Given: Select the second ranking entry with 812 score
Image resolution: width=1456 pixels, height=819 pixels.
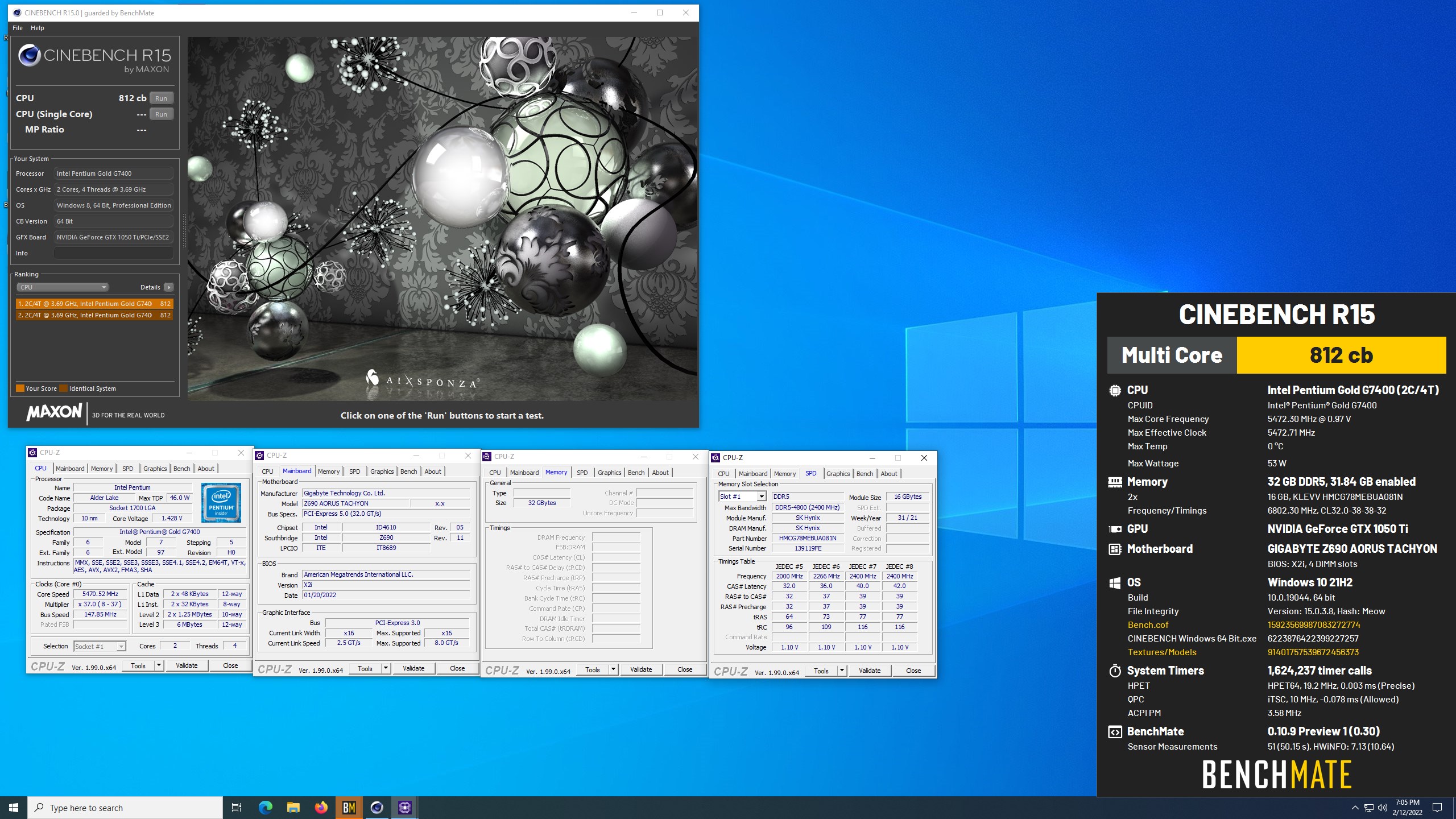Looking at the screenshot, I should [x=94, y=315].
